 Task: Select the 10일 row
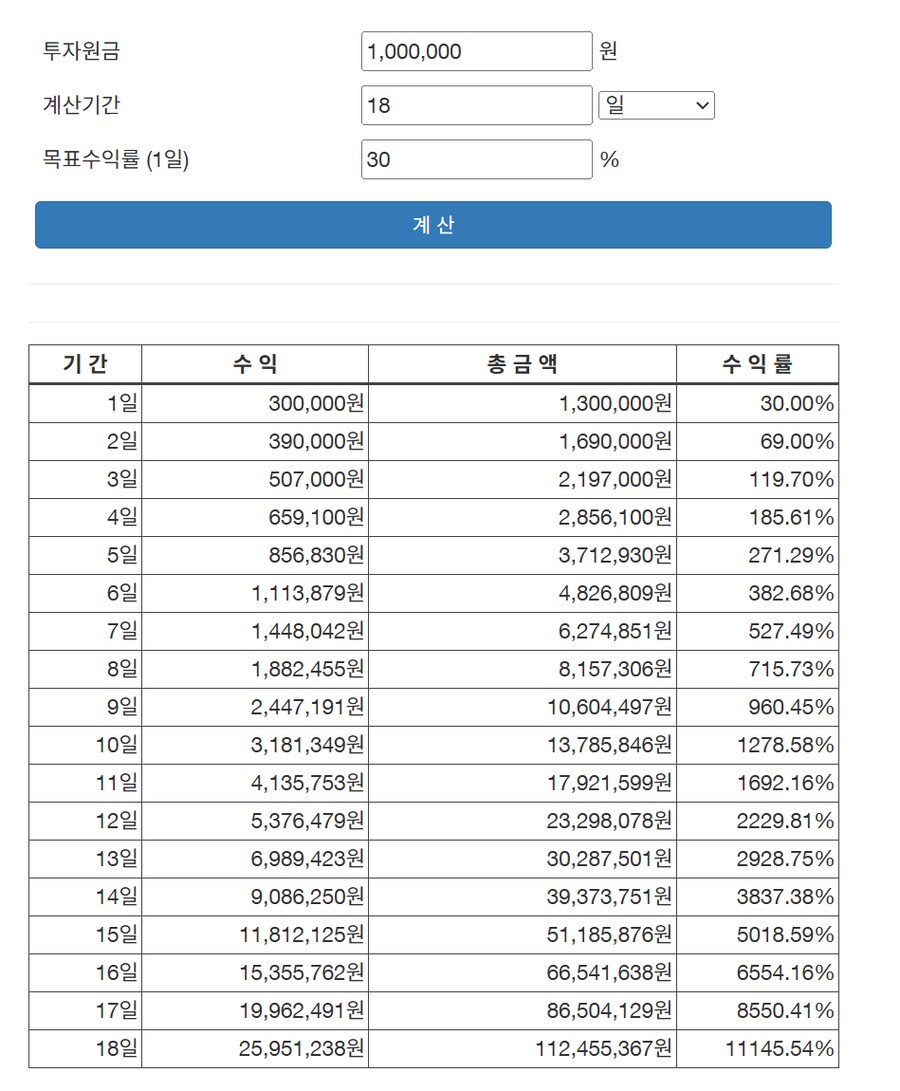pyautogui.click(x=85, y=744)
